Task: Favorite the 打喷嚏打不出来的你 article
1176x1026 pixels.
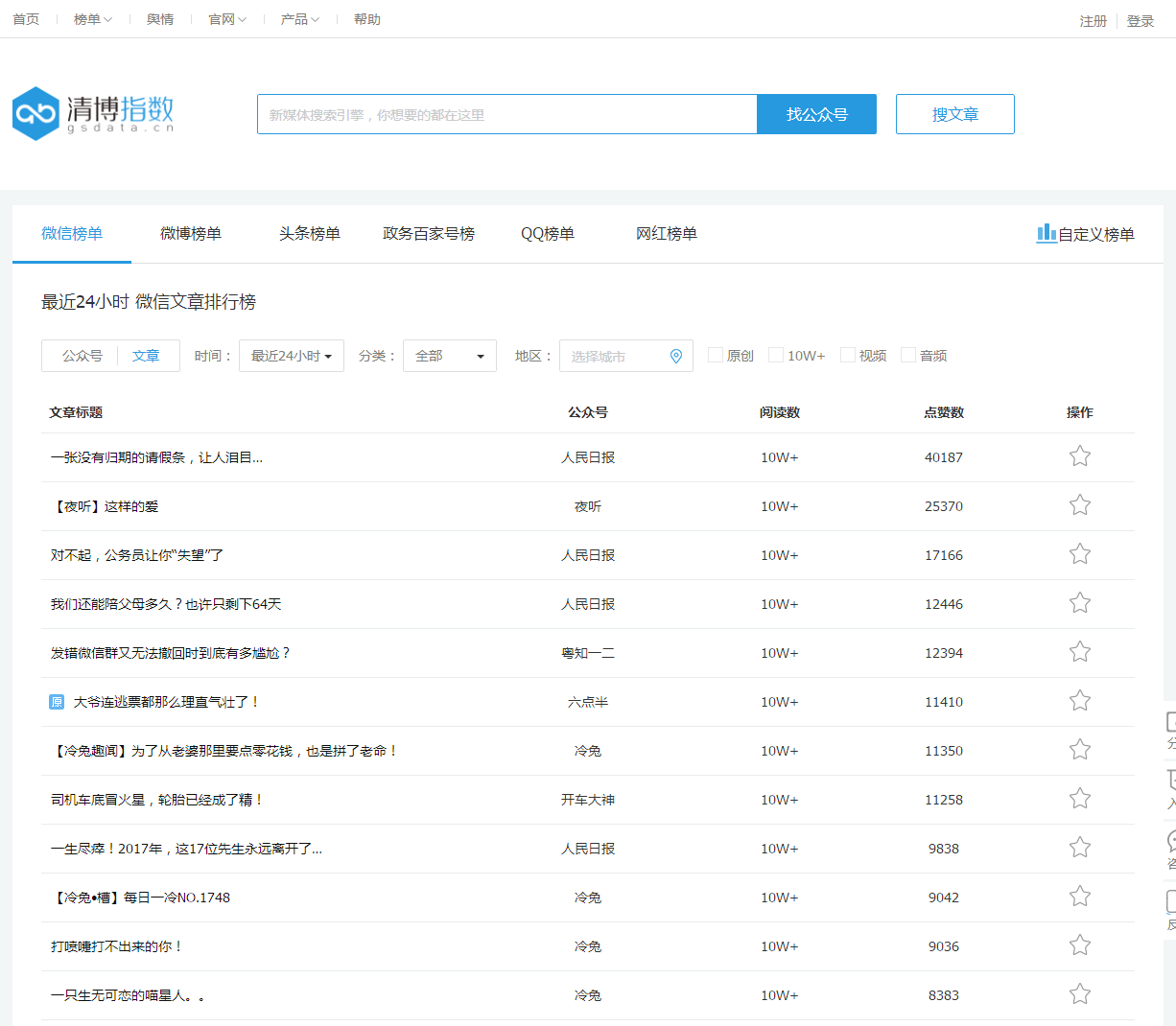Action: tap(1080, 945)
